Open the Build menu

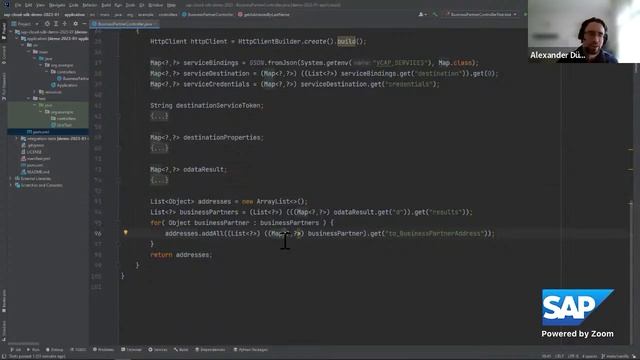(106, 5)
